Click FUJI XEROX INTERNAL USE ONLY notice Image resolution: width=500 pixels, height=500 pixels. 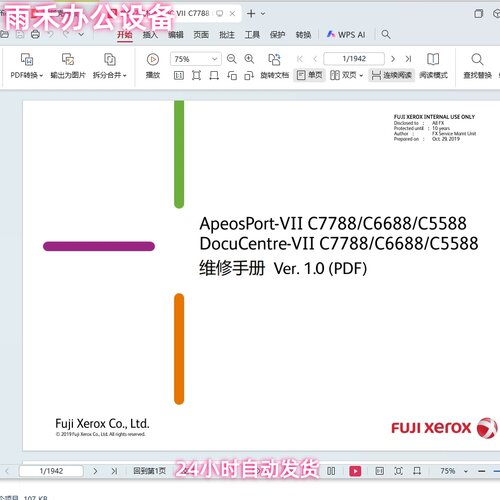(434, 117)
